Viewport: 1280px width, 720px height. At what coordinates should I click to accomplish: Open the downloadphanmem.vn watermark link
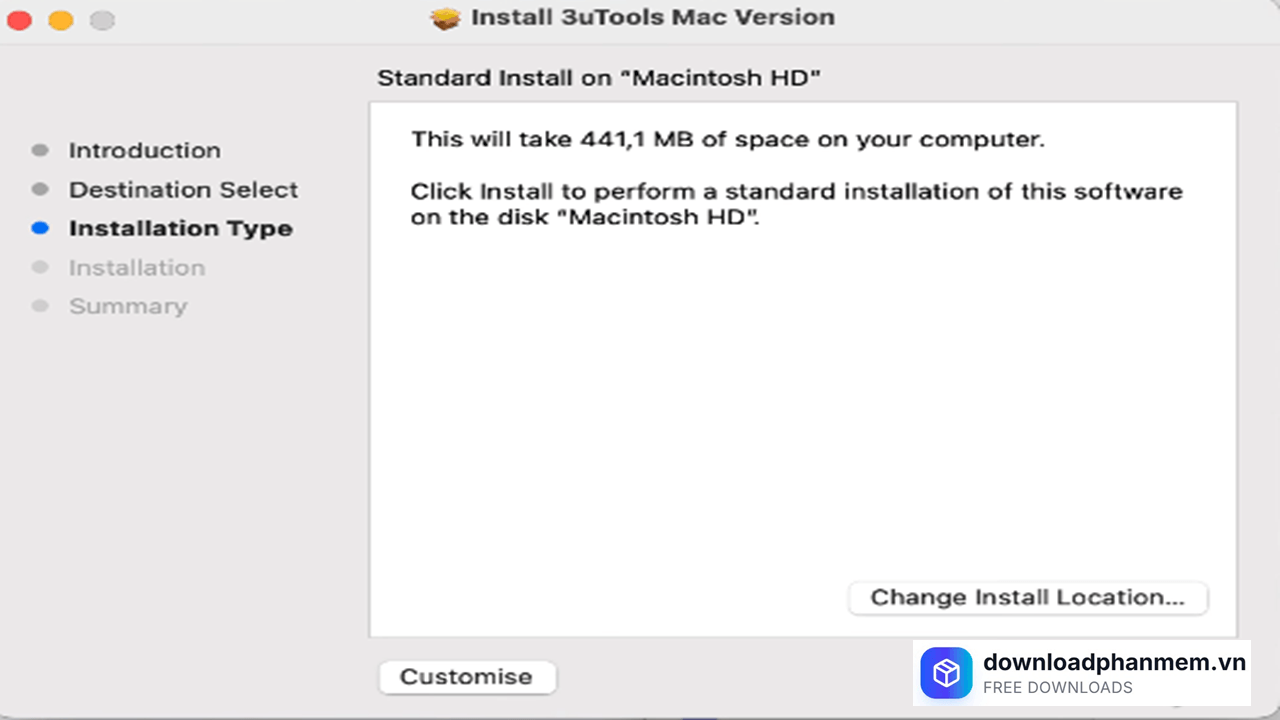tap(1114, 663)
